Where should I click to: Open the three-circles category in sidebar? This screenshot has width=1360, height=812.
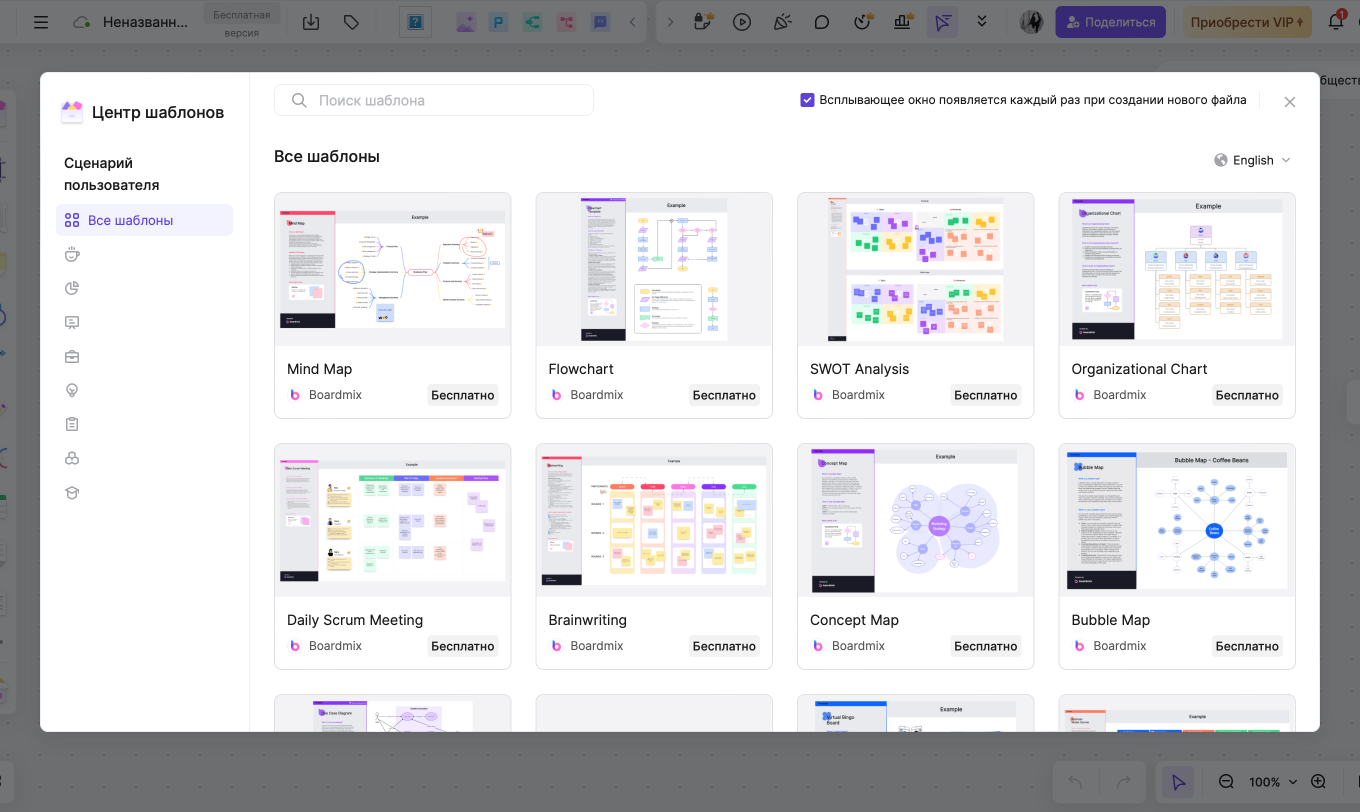(x=72, y=458)
